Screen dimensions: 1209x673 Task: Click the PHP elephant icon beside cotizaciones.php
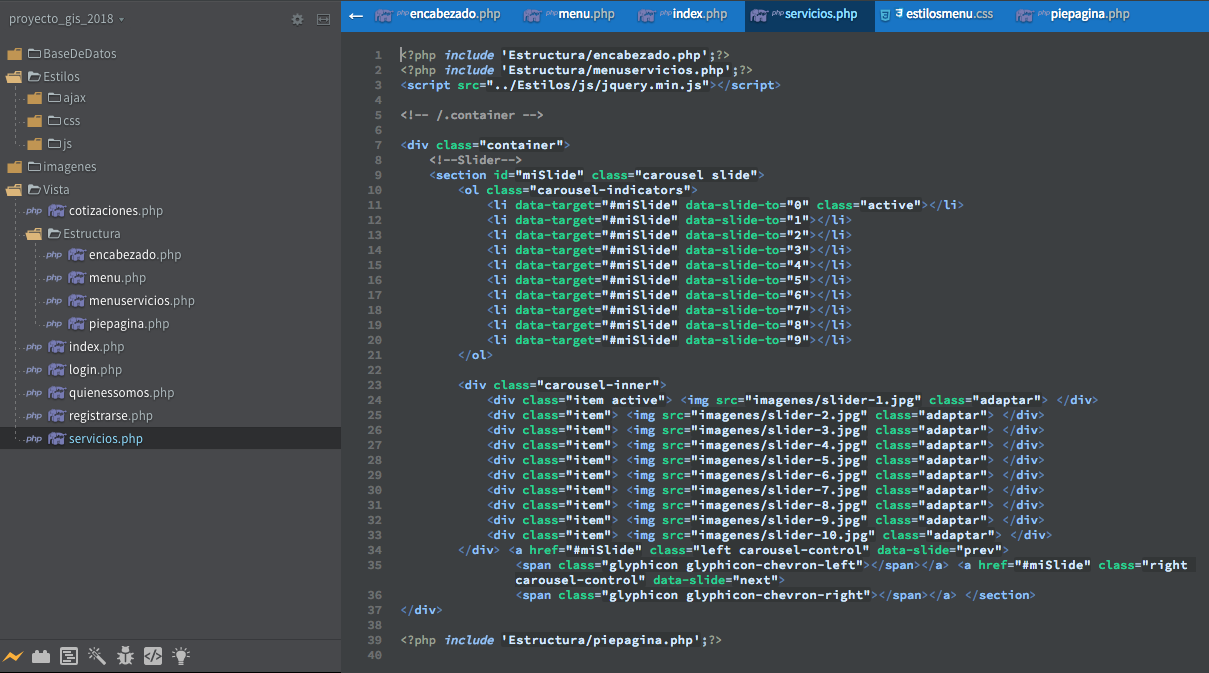(56, 211)
